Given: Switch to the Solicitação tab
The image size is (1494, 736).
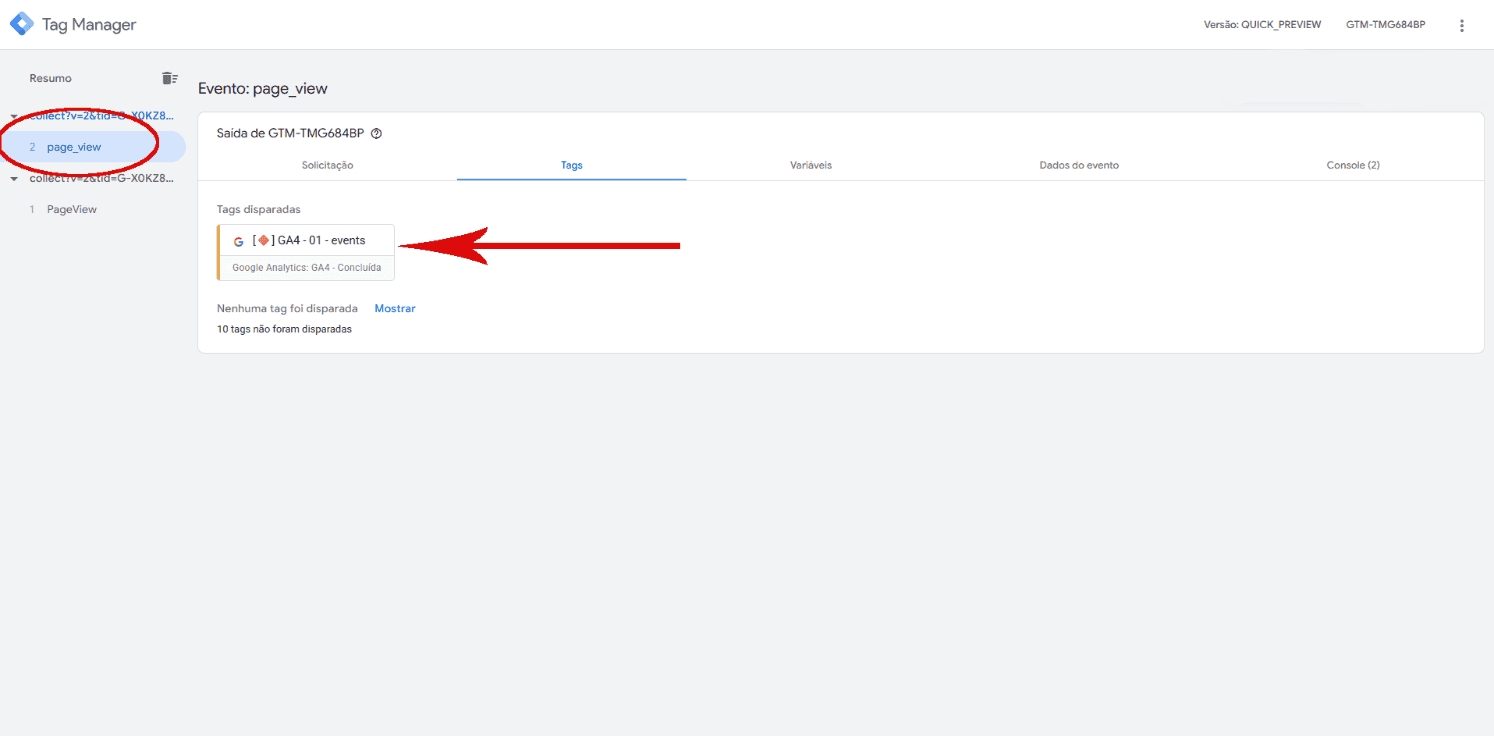Looking at the screenshot, I should point(327,165).
